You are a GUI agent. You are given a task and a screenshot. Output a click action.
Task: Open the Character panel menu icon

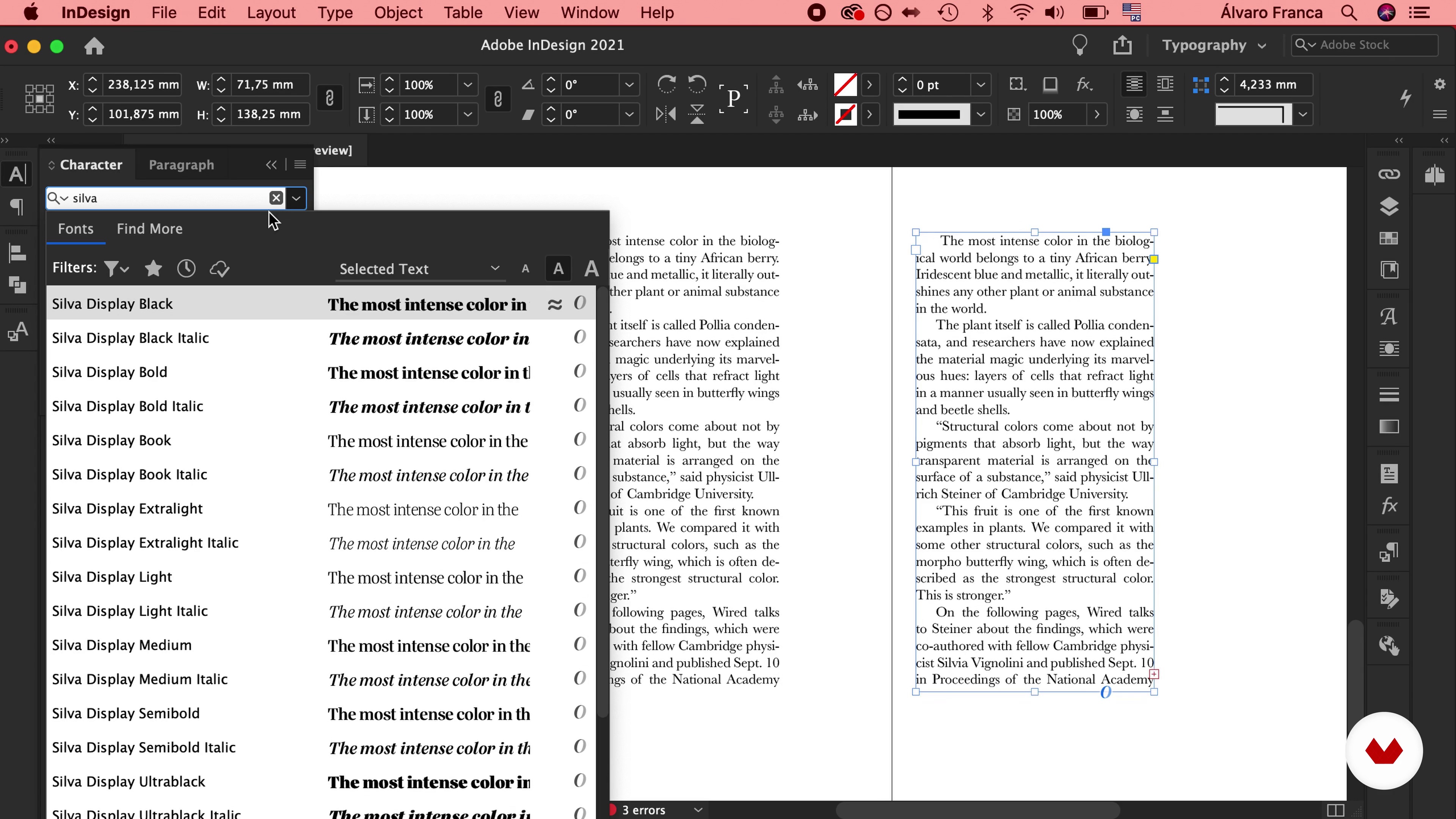pos(300,165)
